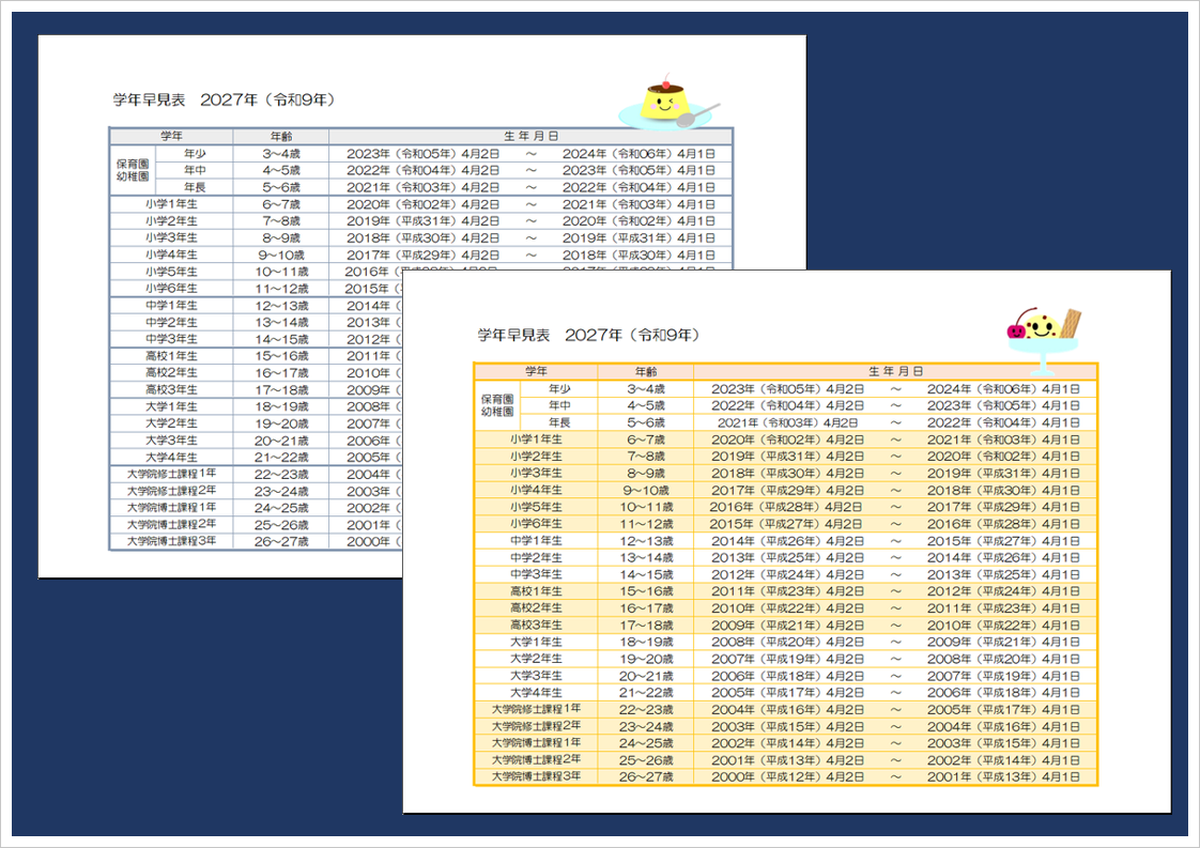This screenshot has height=848, width=1200.
Task: Select 2012年（平成24年）4月2日 in the orange table
Action: pos(787,574)
